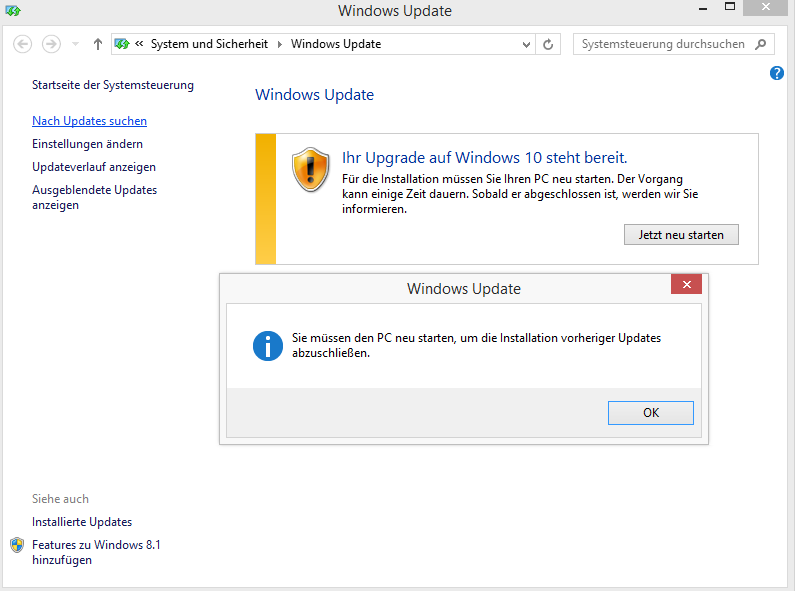Viewport: 795px width, 591px height.
Task: Open help with the blue question mark
Action: [x=777, y=73]
